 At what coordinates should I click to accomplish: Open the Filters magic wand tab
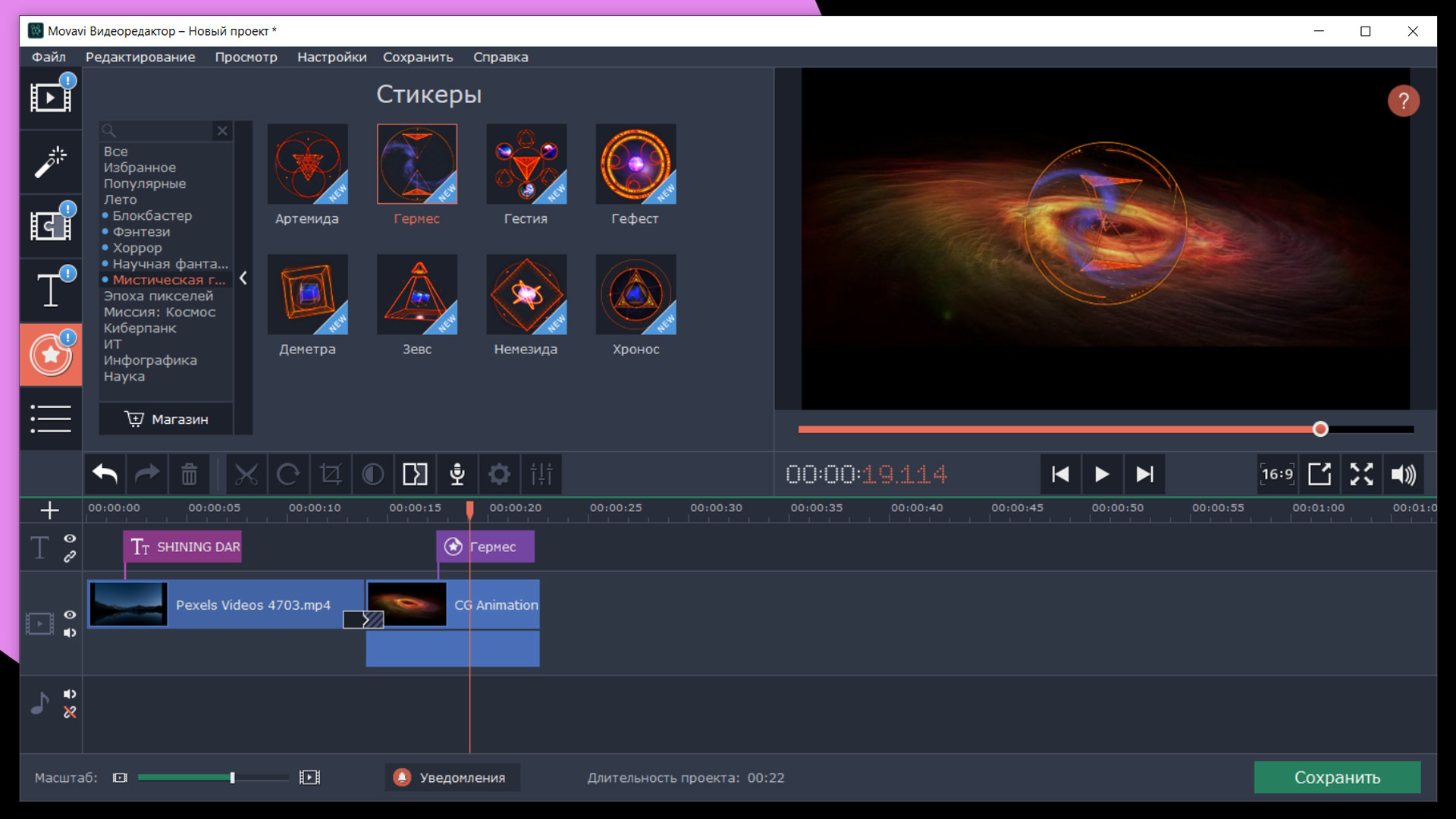tap(51, 162)
